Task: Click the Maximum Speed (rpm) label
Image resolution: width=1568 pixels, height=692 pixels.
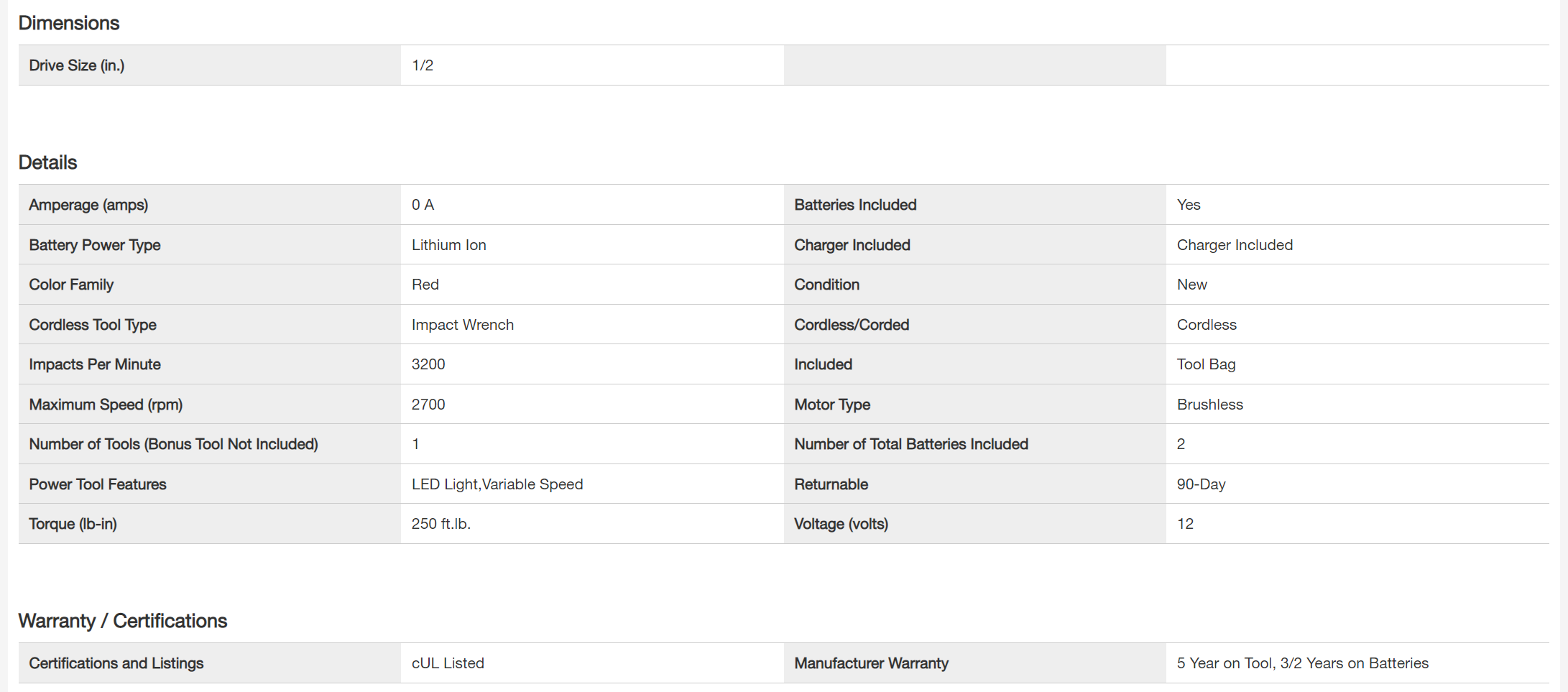Action: [106, 405]
